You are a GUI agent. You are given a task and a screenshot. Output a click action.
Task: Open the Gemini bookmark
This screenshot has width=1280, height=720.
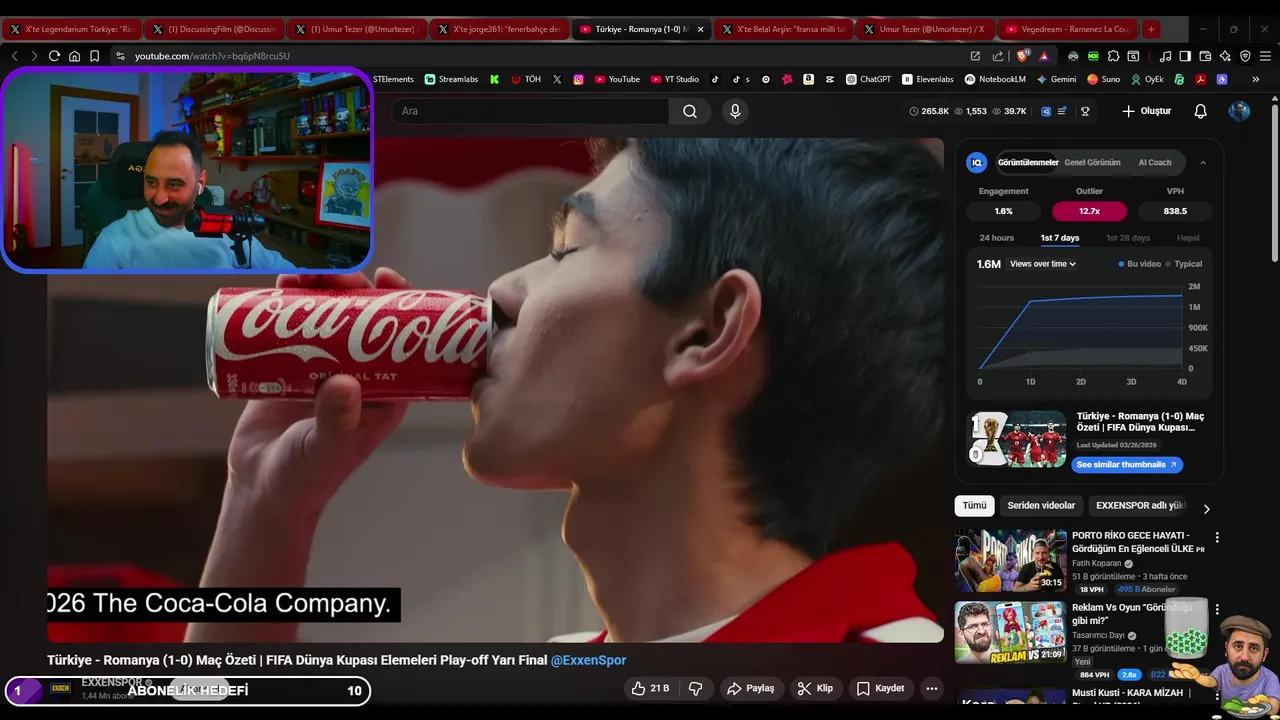[x=1056, y=79]
